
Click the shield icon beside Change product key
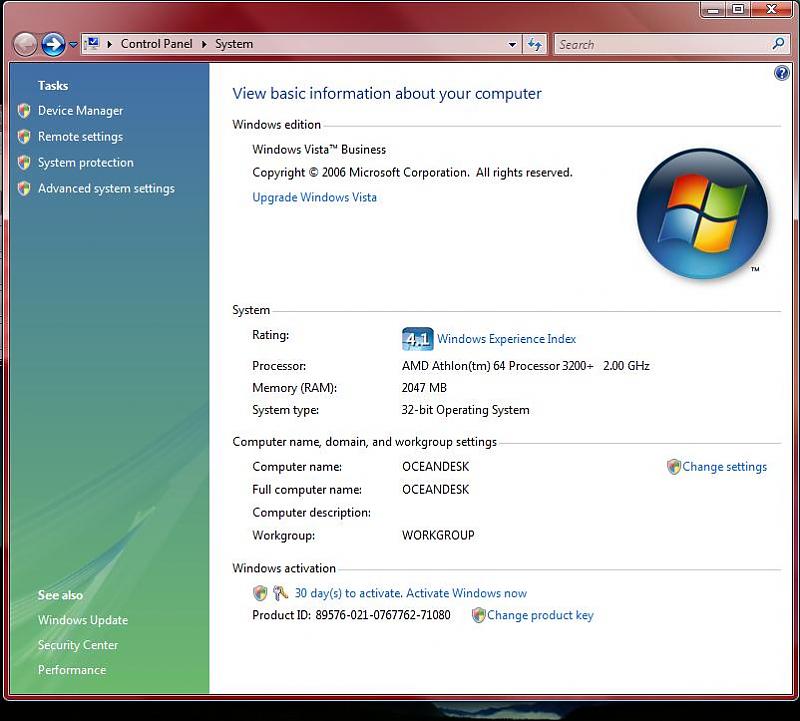coord(478,615)
